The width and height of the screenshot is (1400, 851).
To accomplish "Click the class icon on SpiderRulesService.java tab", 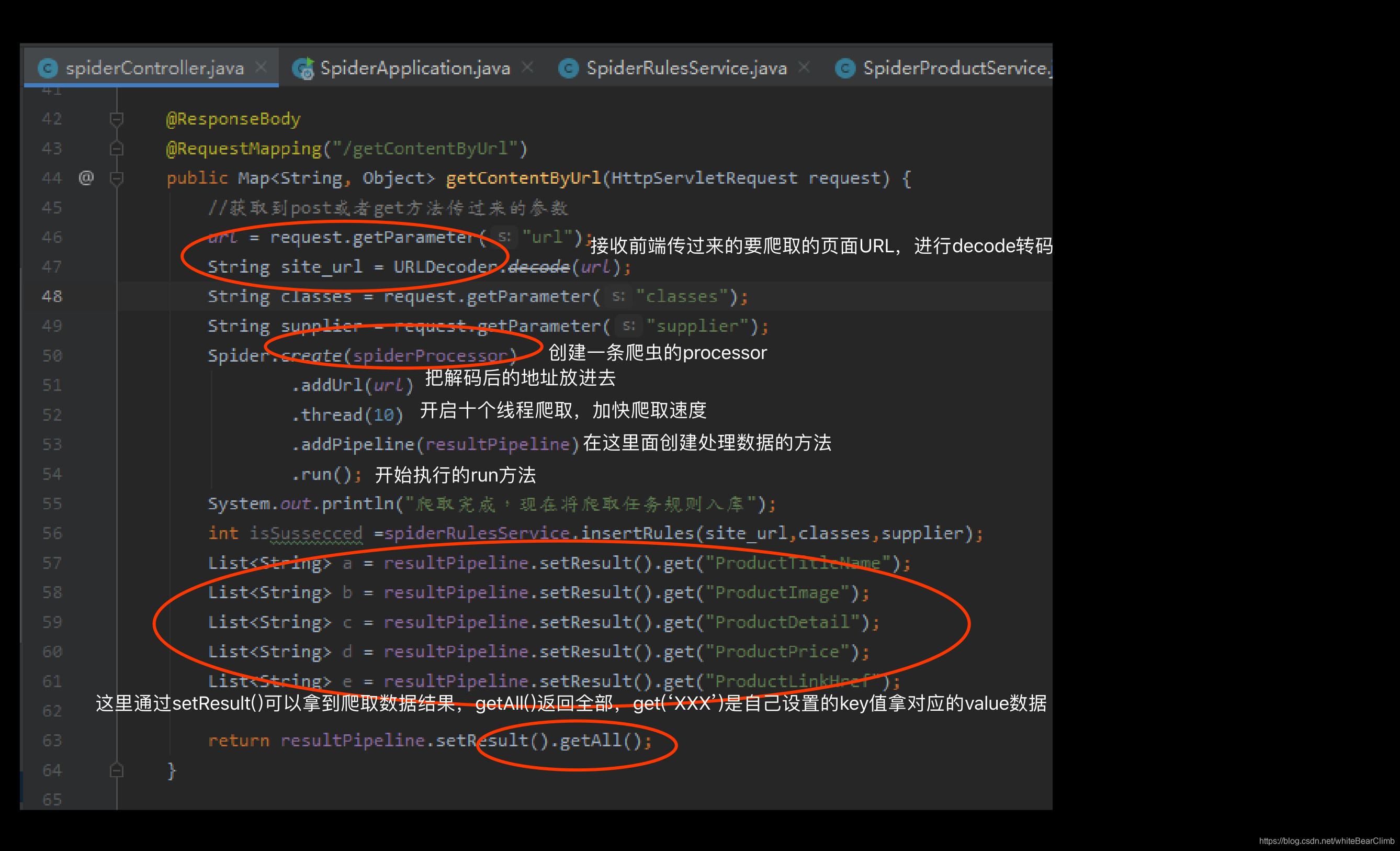I will 568,68.
